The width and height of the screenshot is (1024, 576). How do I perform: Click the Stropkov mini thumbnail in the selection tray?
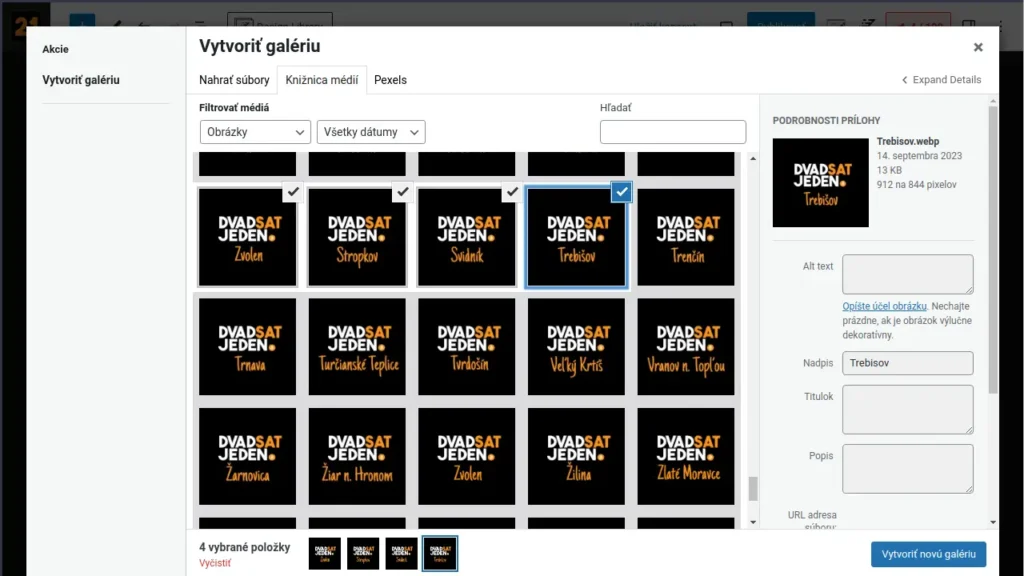pos(363,554)
